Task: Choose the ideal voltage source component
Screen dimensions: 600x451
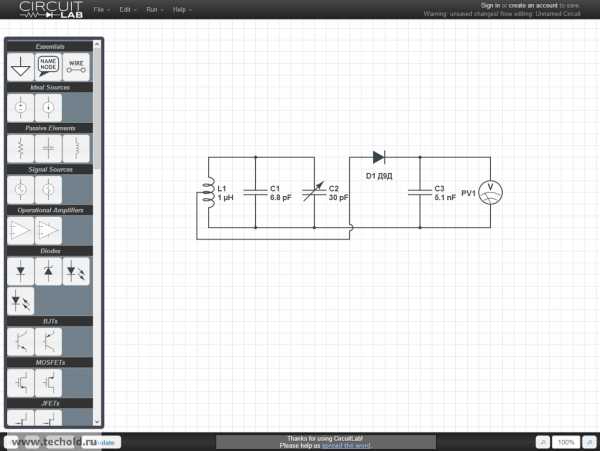Action: [x=21, y=108]
